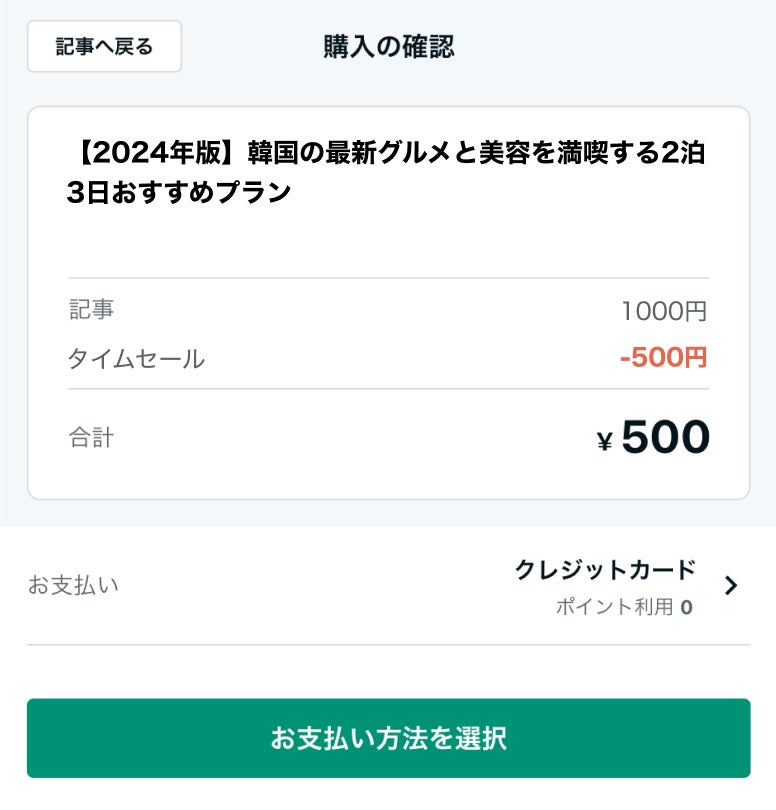Expand payment options with the right chevron
Viewport: 776px width, 810px height.
click(731, 586)
